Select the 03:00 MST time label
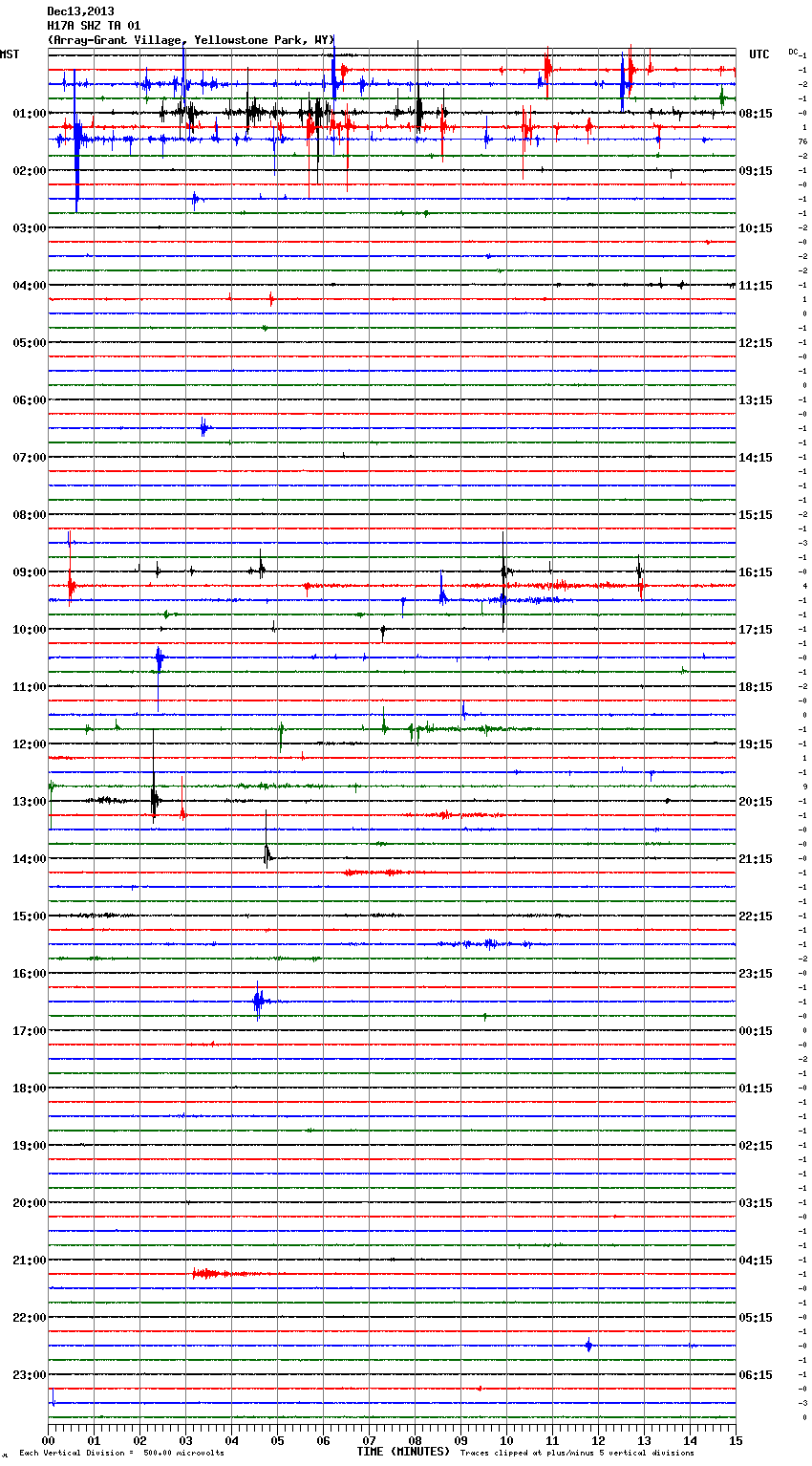Image resolution: width=812 pixels, height=1466 pixels. click(30, 228)
